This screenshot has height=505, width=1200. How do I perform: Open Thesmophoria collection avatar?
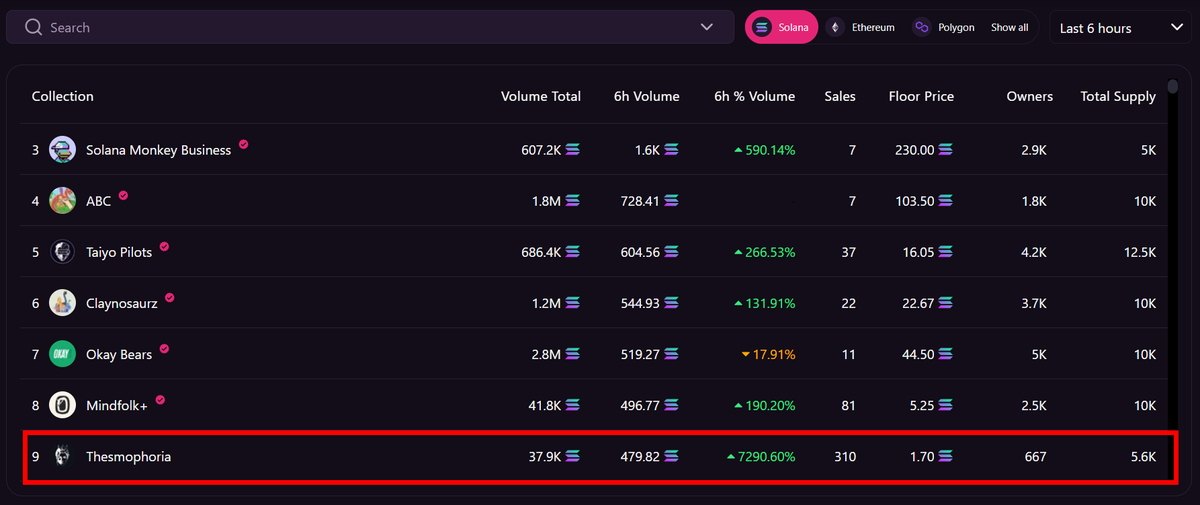coord(62,456)
